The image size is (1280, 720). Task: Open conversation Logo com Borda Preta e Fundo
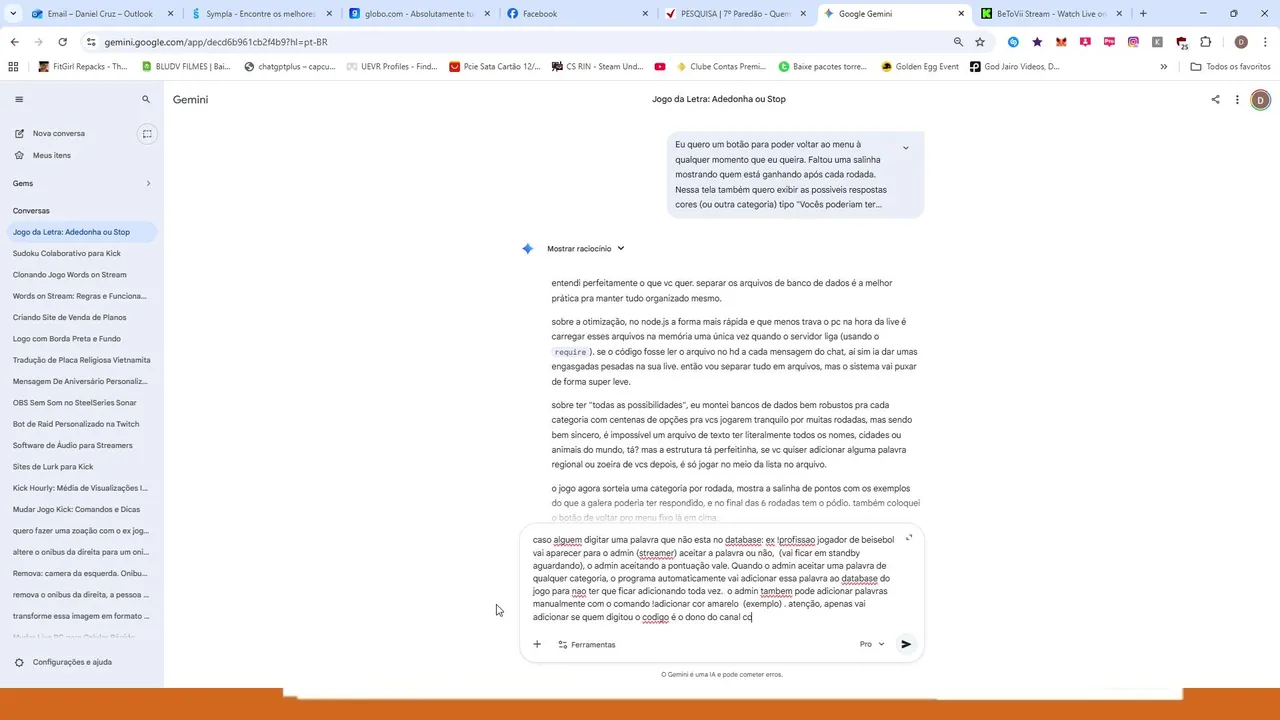[x=67, y=339]
